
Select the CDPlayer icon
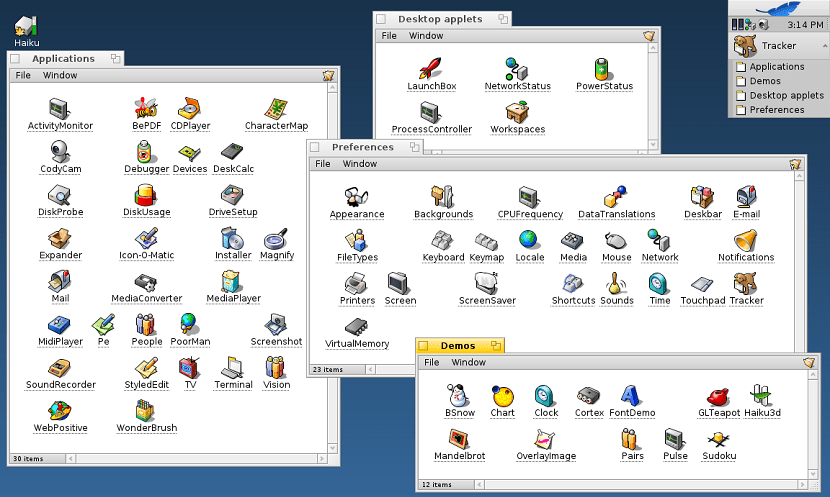pos(190,109)
